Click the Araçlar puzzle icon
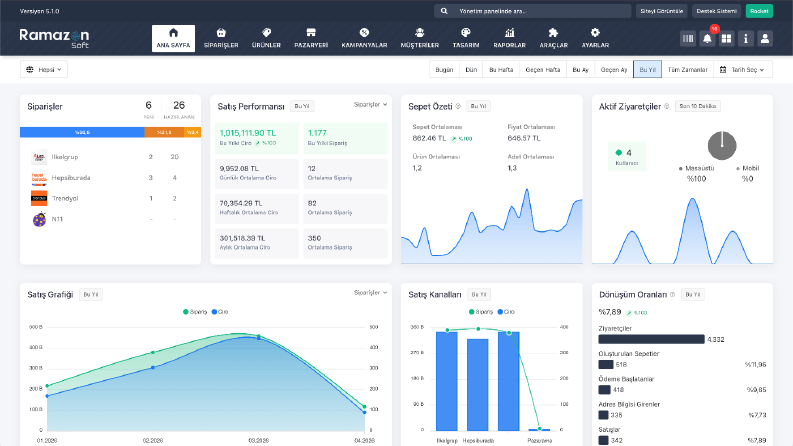The image size is (793, 446). 553,33
